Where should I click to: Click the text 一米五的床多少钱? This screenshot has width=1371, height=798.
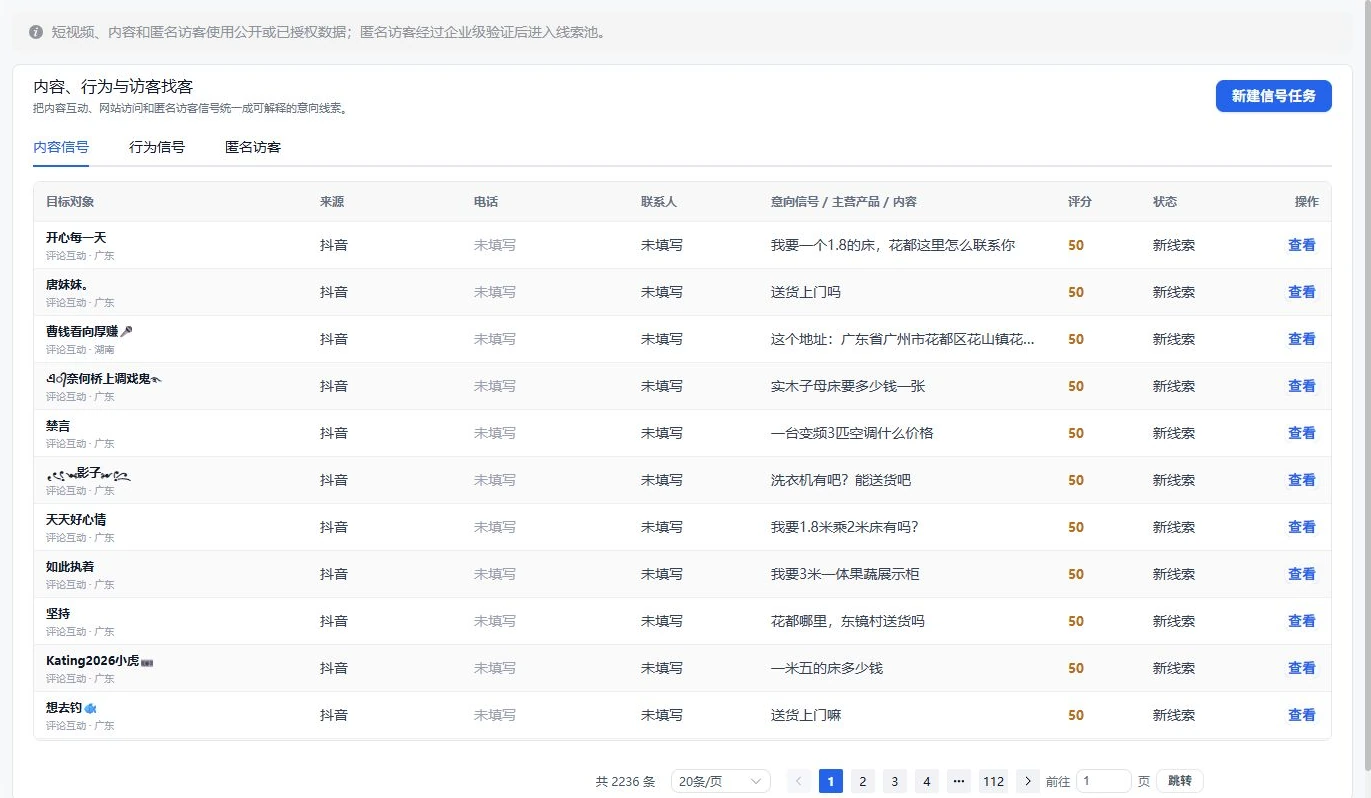tap(827, 668)
